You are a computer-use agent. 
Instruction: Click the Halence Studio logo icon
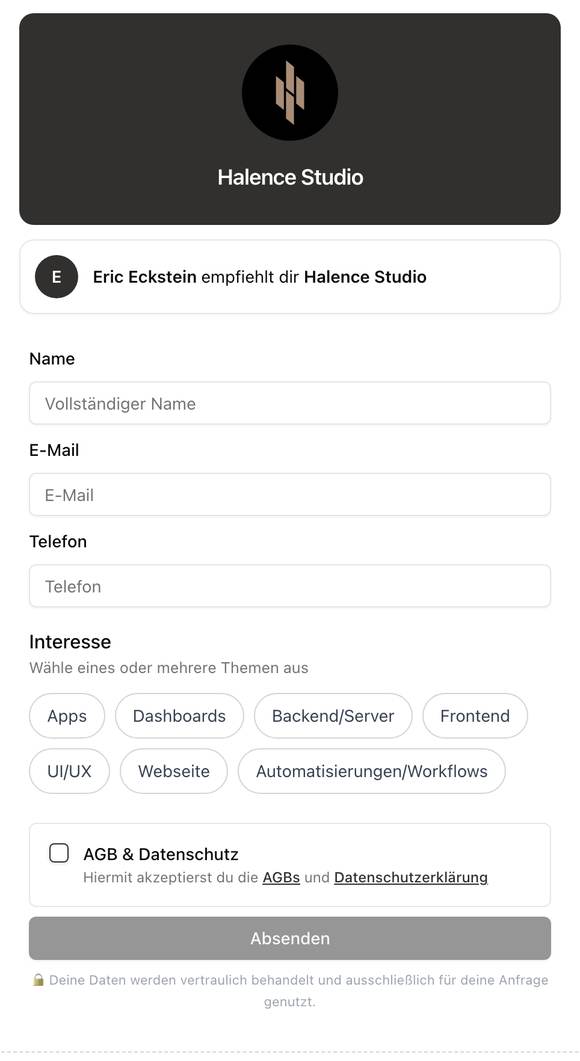(290, 93)
